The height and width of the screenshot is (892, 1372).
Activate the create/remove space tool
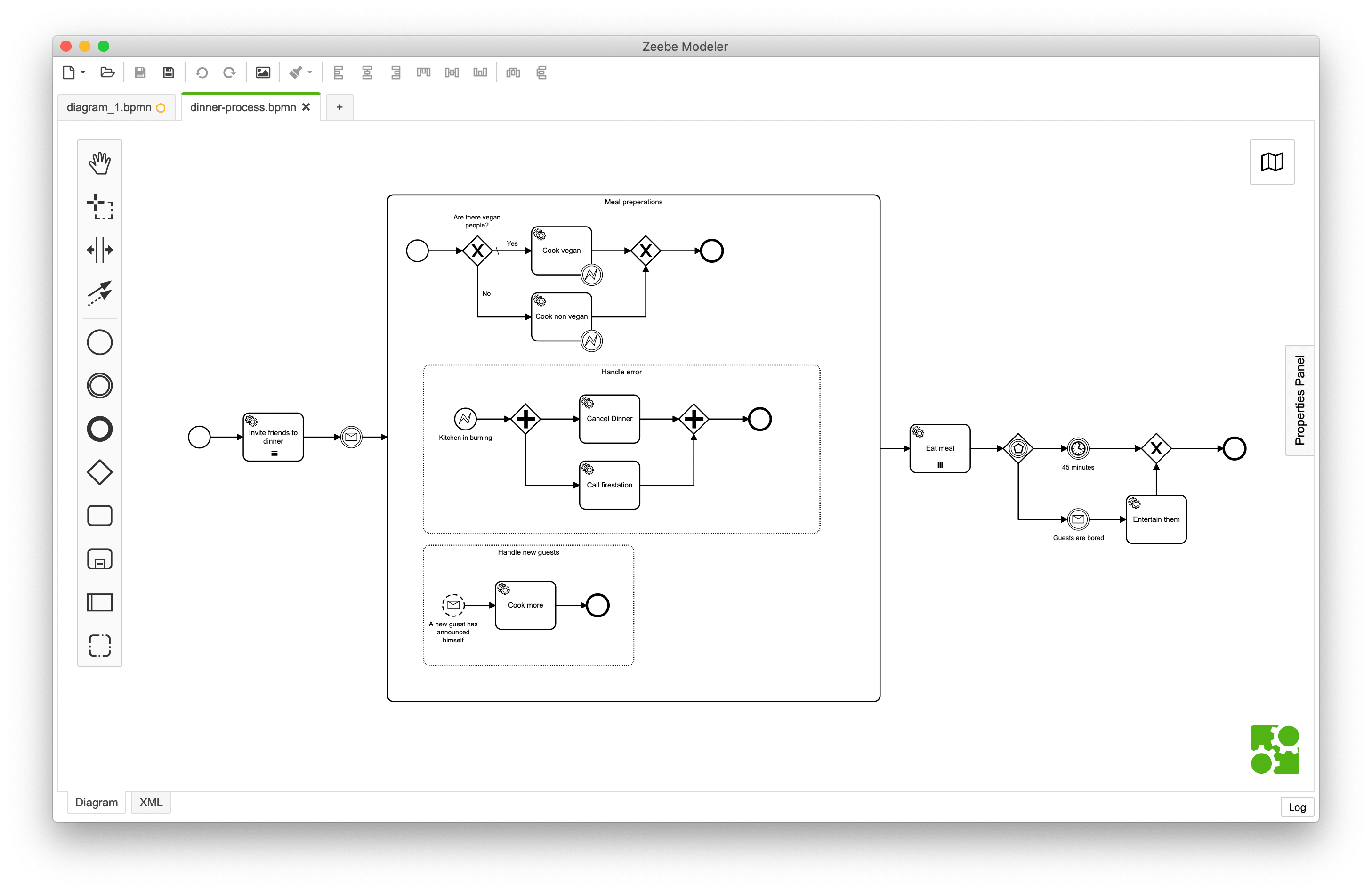click(100, 250)
